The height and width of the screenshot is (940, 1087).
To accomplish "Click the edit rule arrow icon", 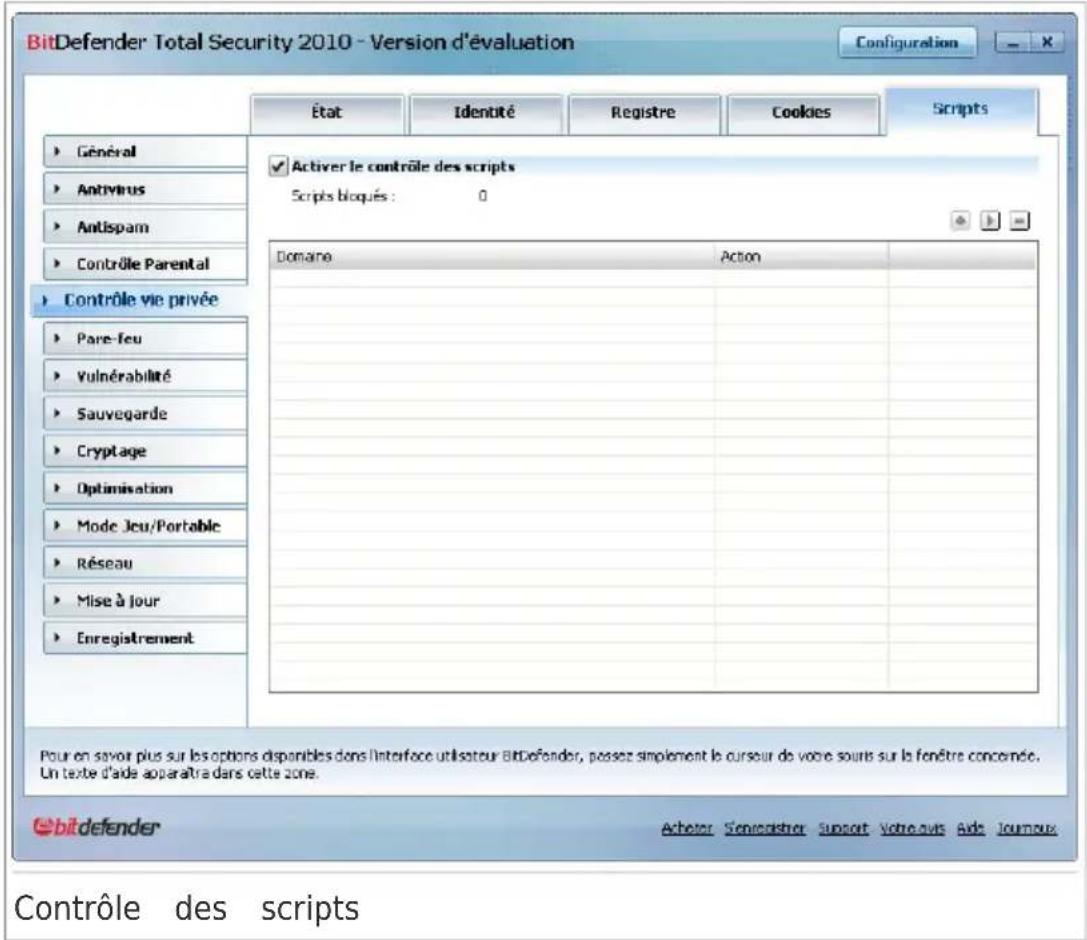I will (x=990, y=221).
